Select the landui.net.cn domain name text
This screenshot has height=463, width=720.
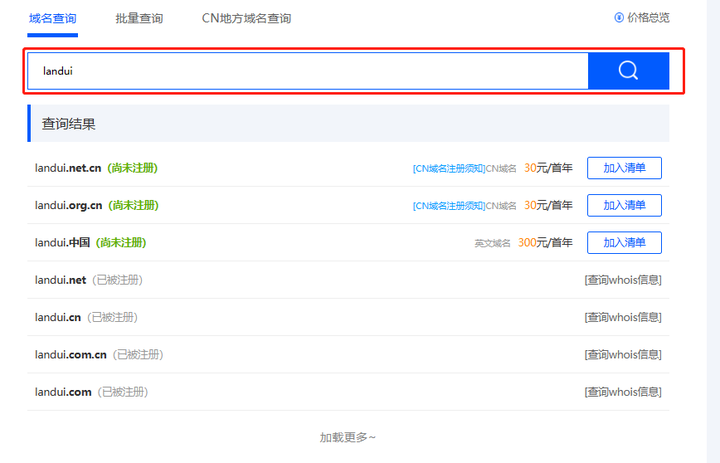pos(68,168)
